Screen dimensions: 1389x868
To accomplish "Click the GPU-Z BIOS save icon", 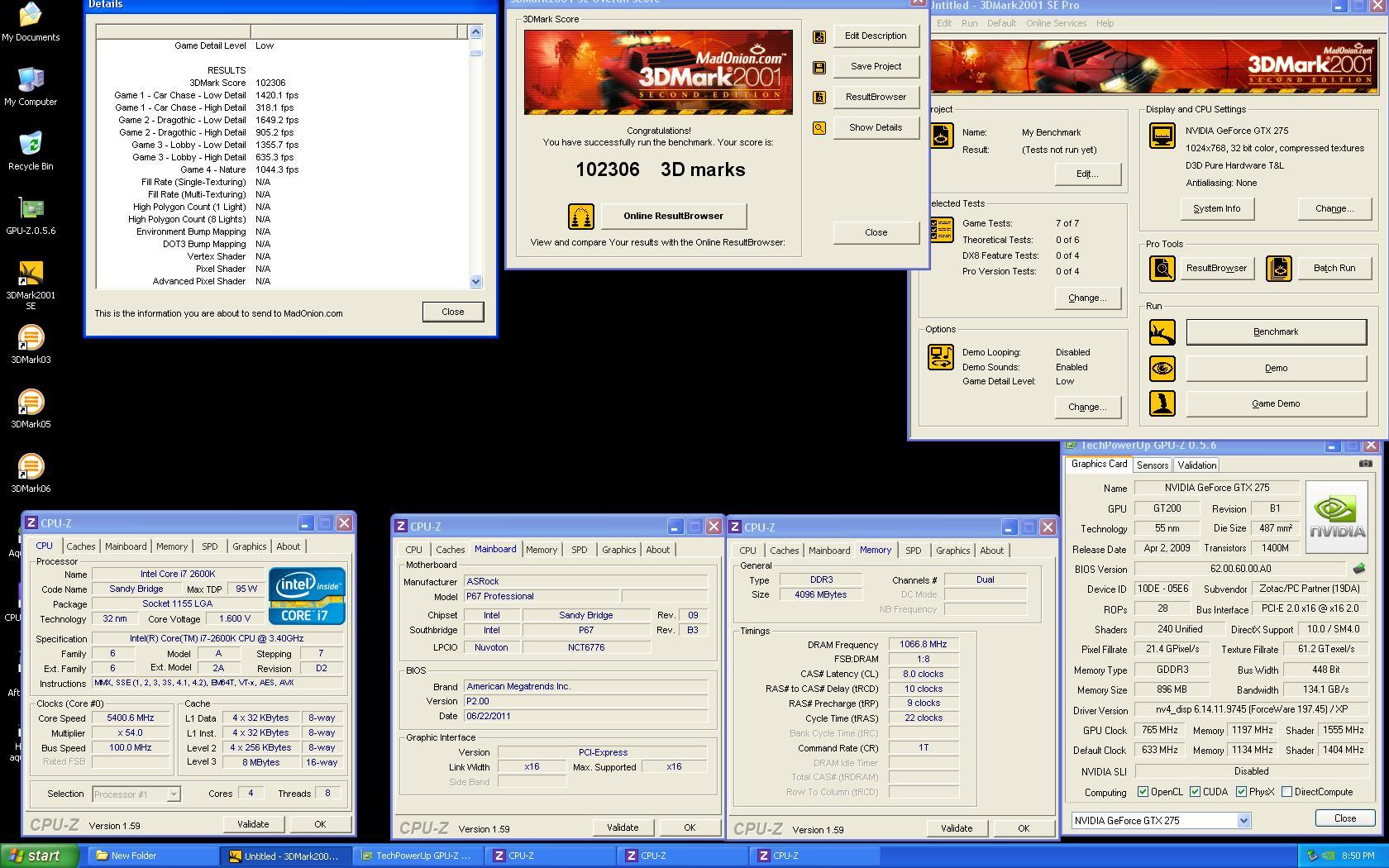I will tap(1358, 569).
